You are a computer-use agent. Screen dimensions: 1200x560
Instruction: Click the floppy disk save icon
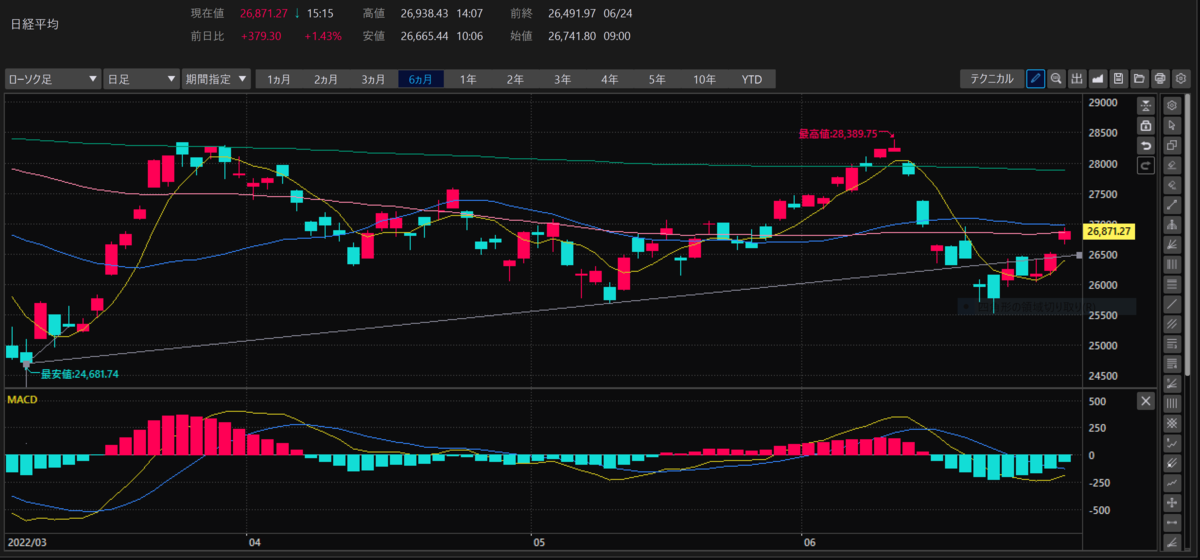[x=1119, y=78]
